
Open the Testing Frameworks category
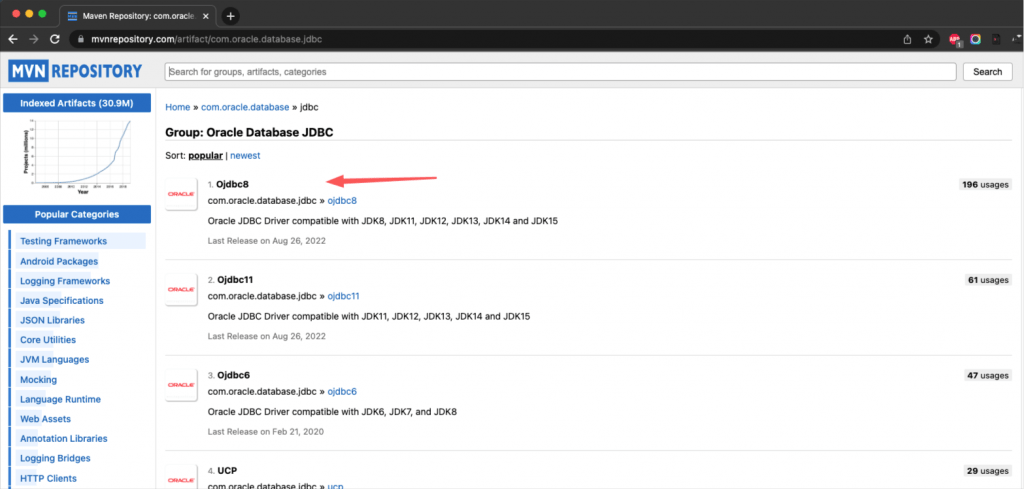coord(63,241)
